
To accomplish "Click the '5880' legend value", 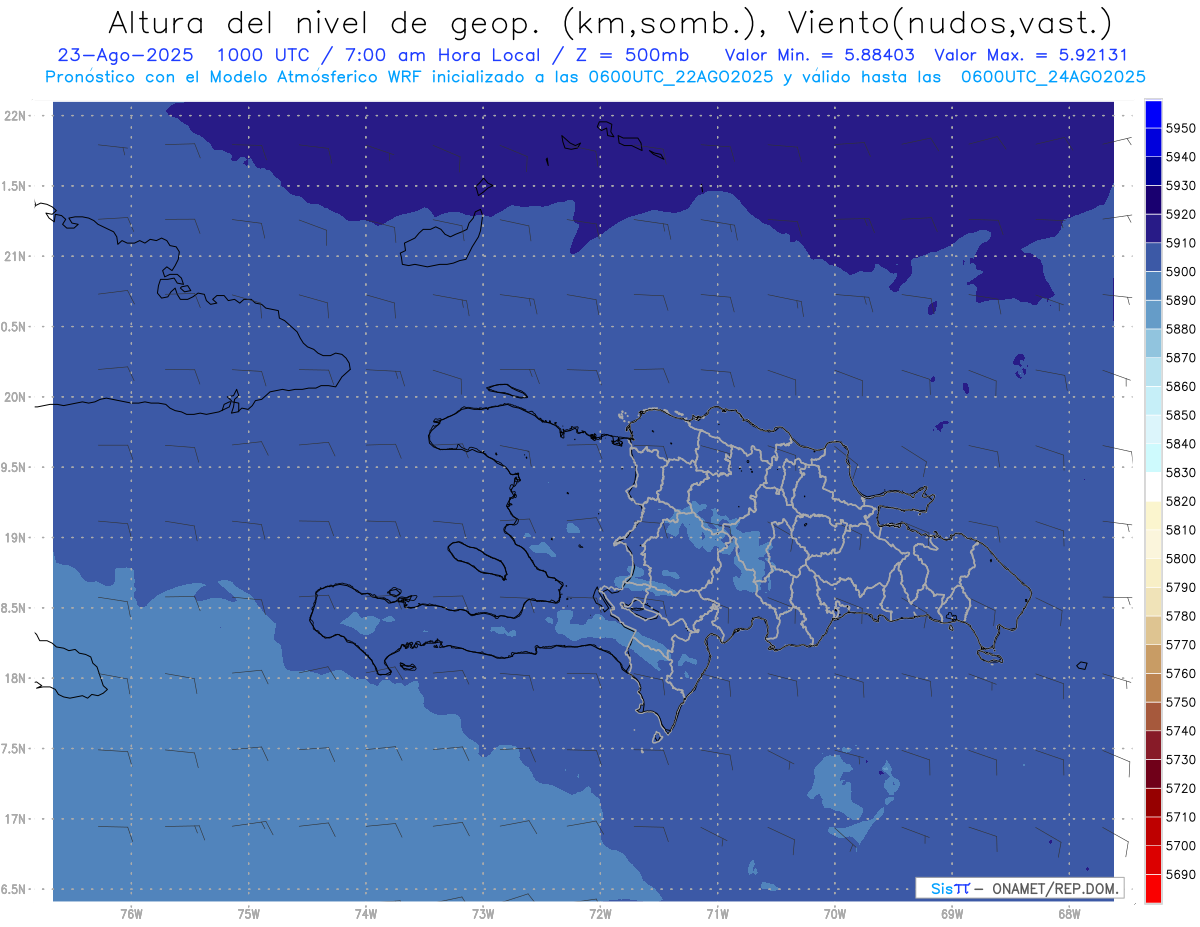I will point(1180,329).
